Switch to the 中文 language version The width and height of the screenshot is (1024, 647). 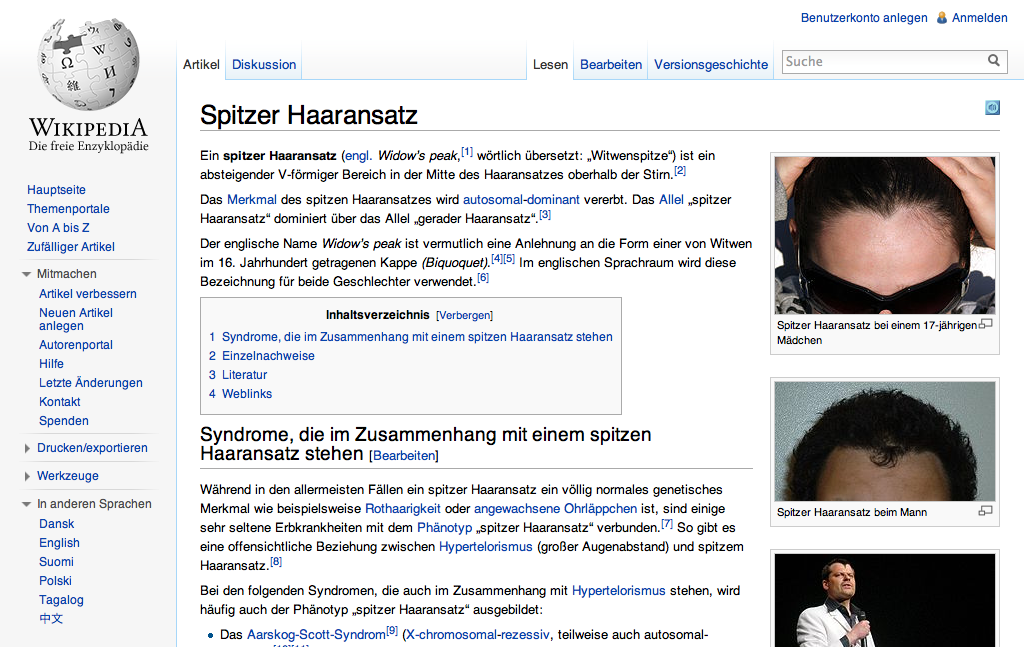pos(51,618)
